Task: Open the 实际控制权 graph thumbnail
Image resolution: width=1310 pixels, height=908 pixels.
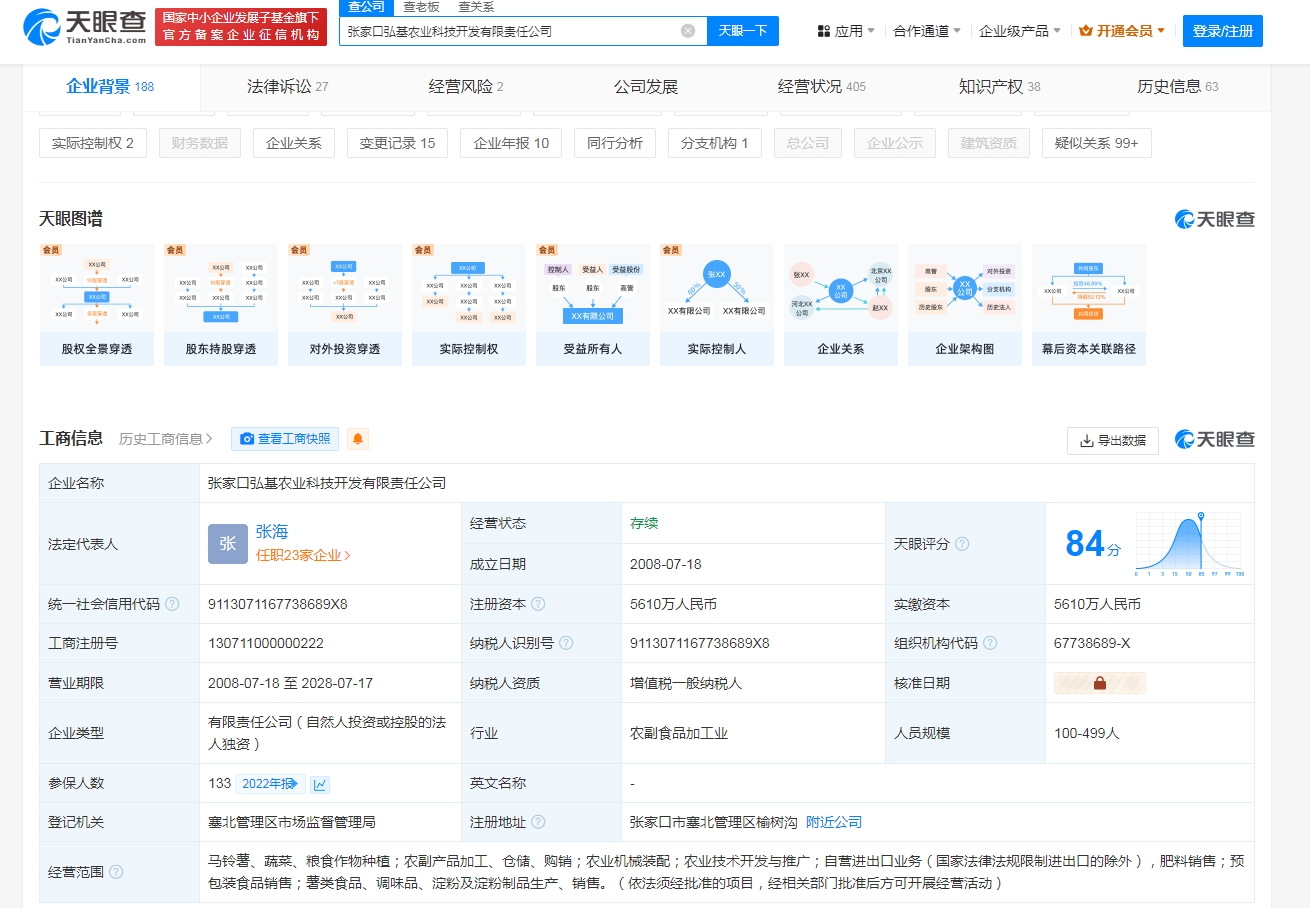Action: pos(469,305)
